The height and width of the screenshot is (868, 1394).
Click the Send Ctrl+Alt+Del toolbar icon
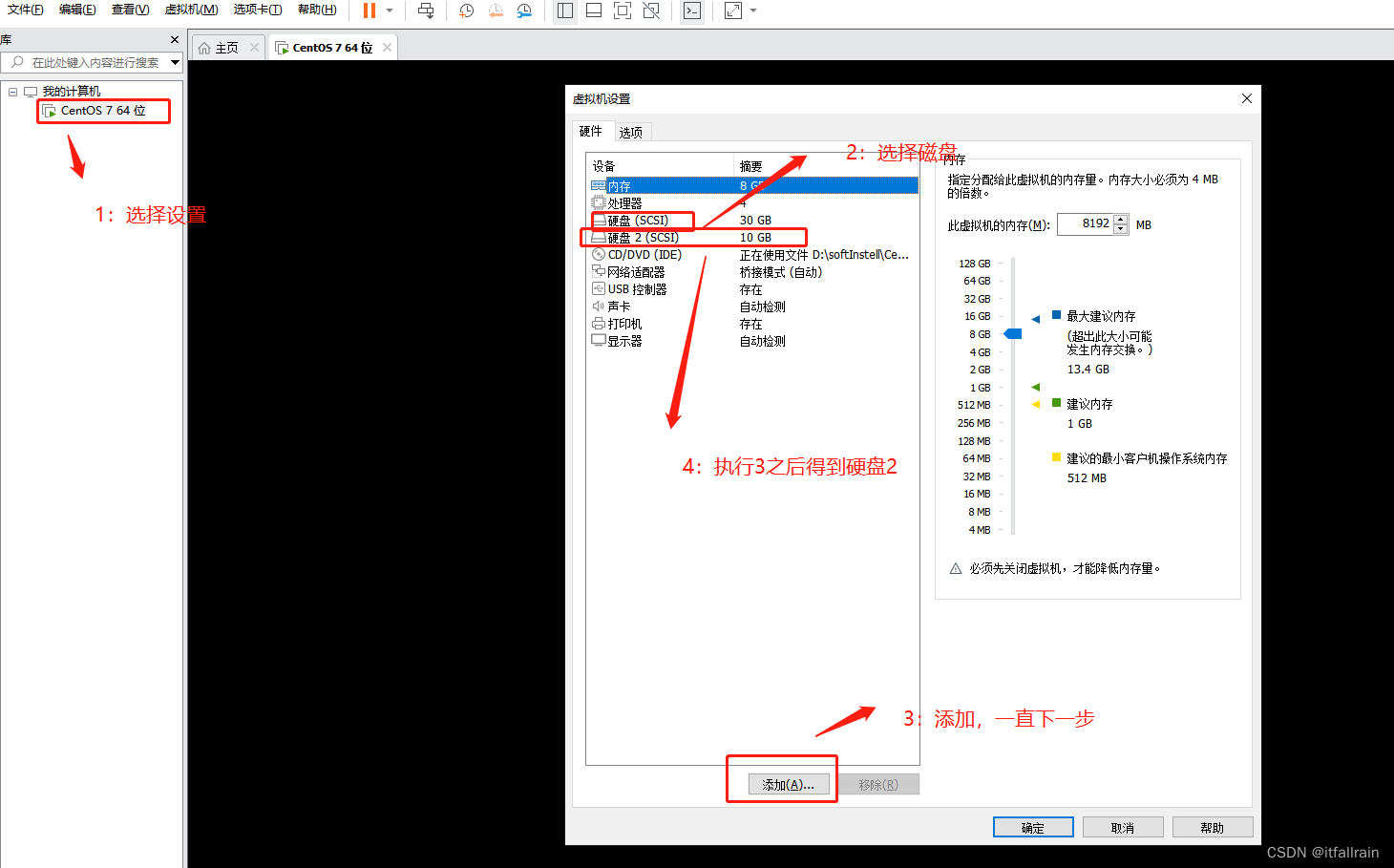tap(426, 11)
